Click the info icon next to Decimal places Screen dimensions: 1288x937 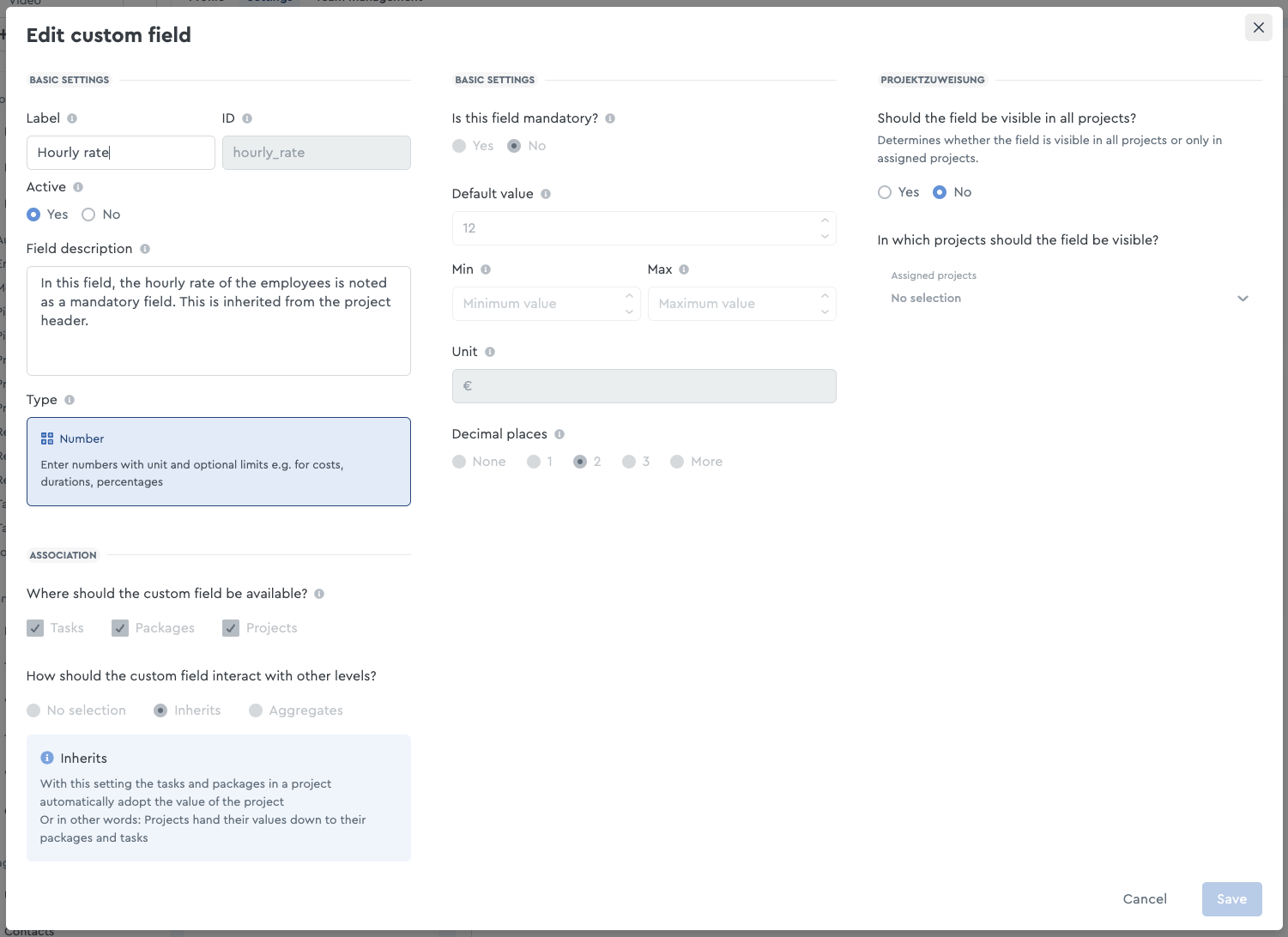click(x=559, y=434)
